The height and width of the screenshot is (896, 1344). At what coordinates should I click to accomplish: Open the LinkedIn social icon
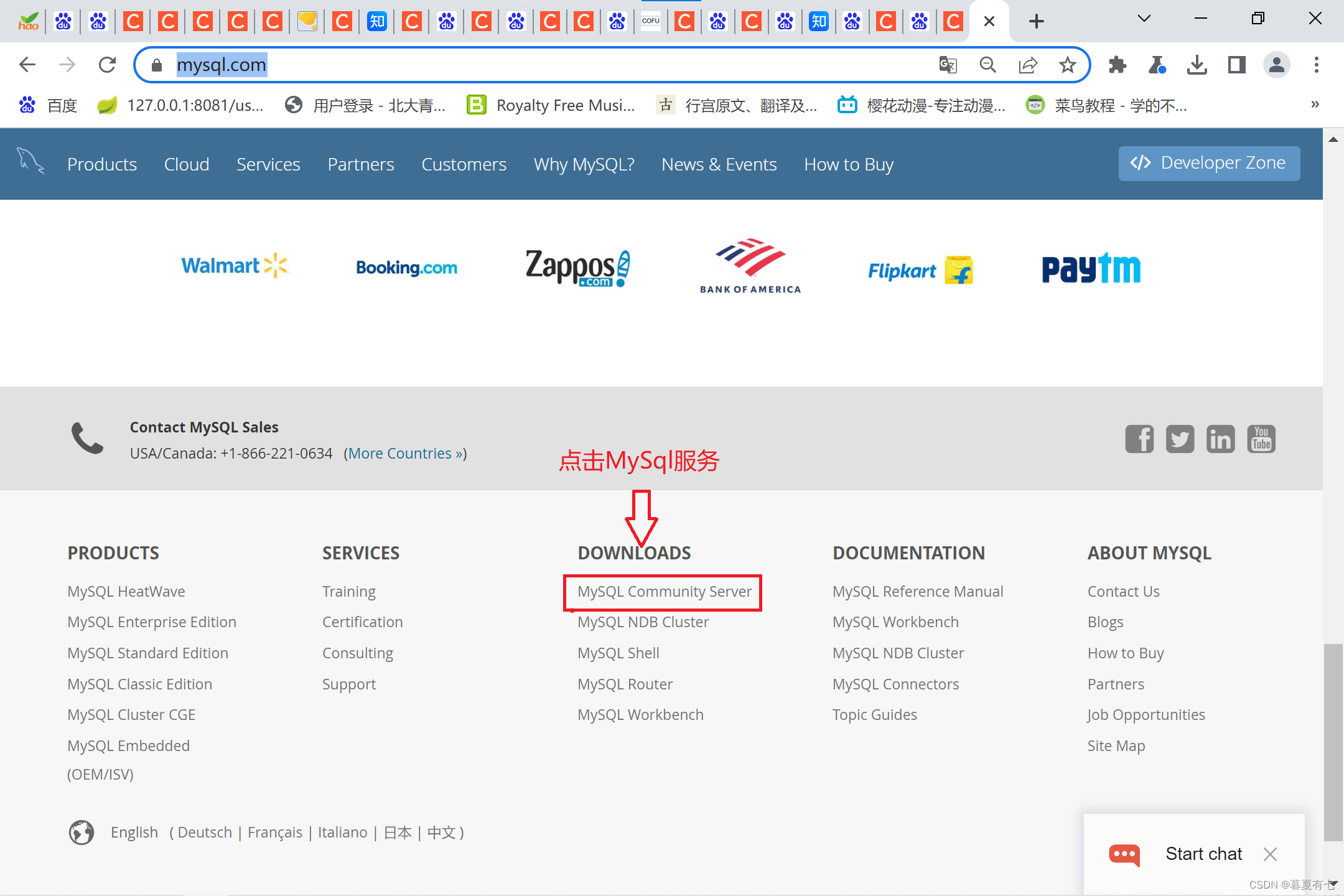tap(1220, 439)
